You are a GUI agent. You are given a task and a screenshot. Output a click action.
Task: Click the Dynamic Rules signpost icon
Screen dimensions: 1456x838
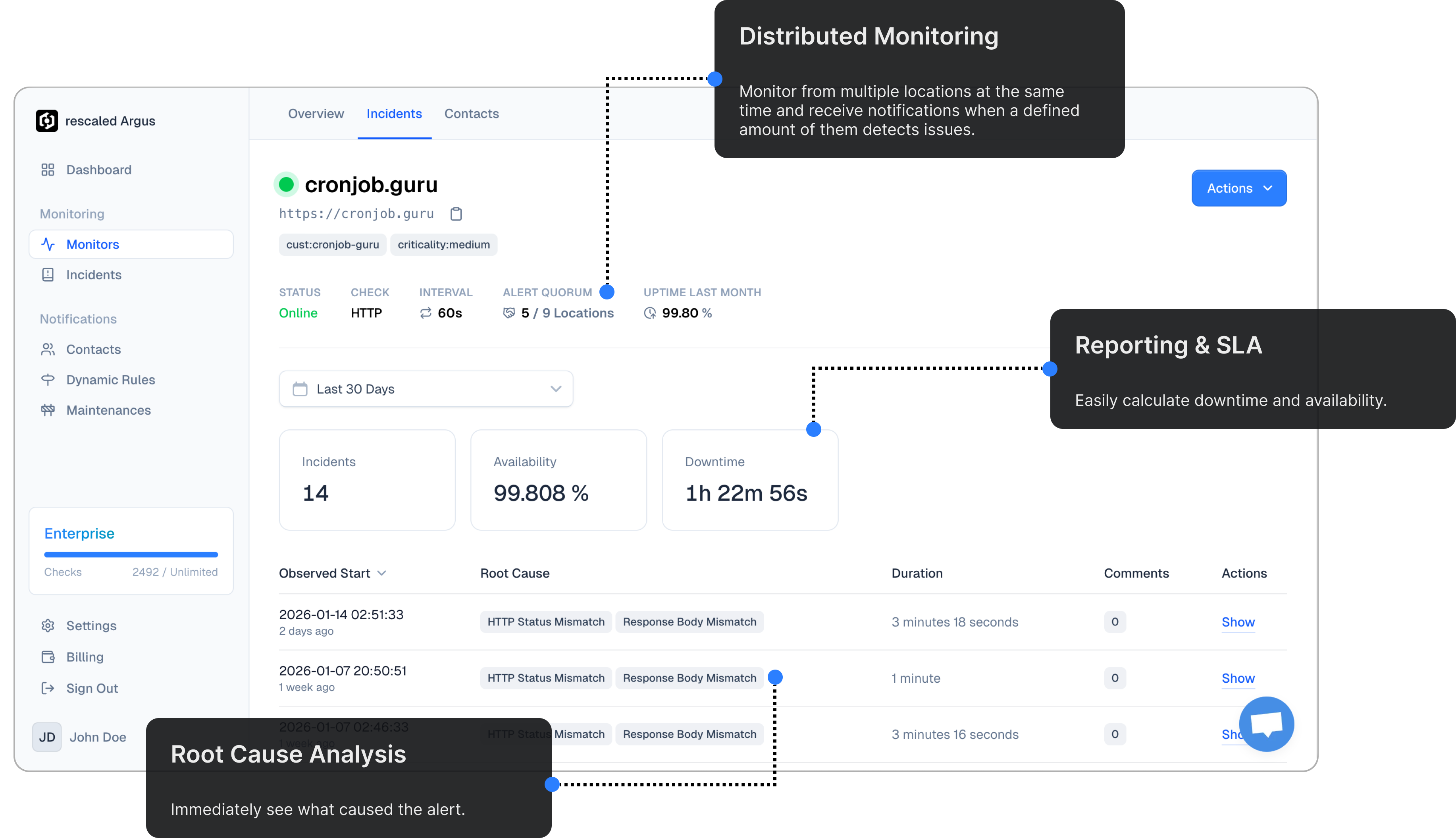click(48, 380)
